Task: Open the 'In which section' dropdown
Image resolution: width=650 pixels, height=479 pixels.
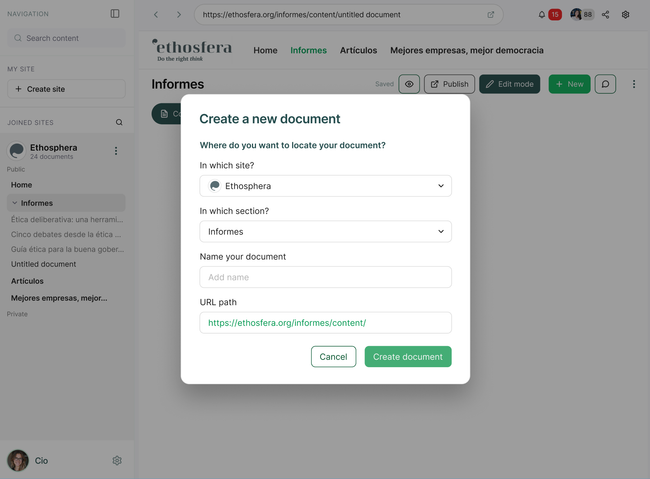Action: (325, 232)
